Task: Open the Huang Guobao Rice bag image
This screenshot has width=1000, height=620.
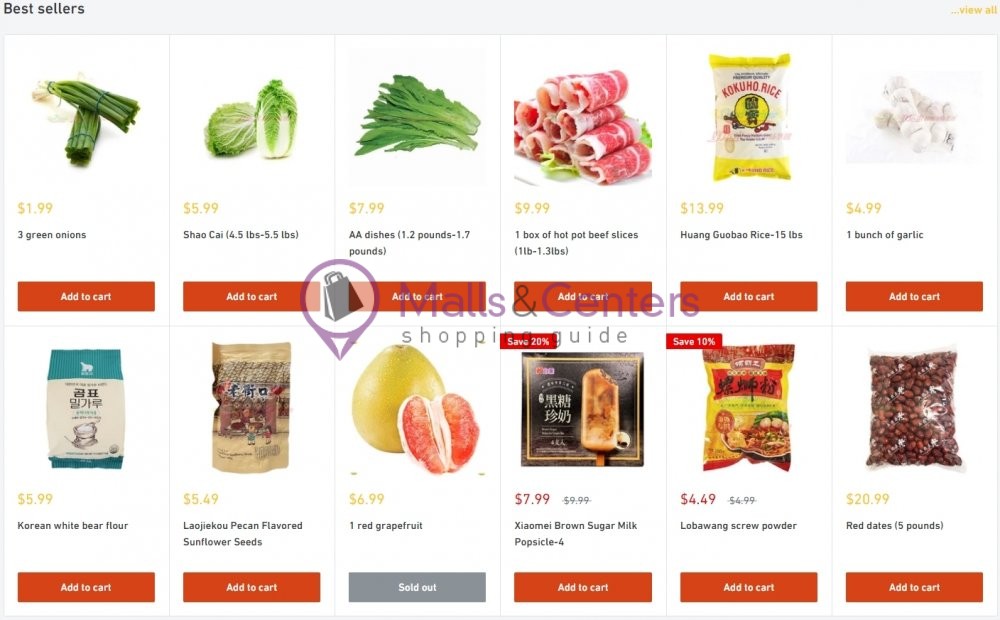Action: pyautogui.click(x=747, y=115)
